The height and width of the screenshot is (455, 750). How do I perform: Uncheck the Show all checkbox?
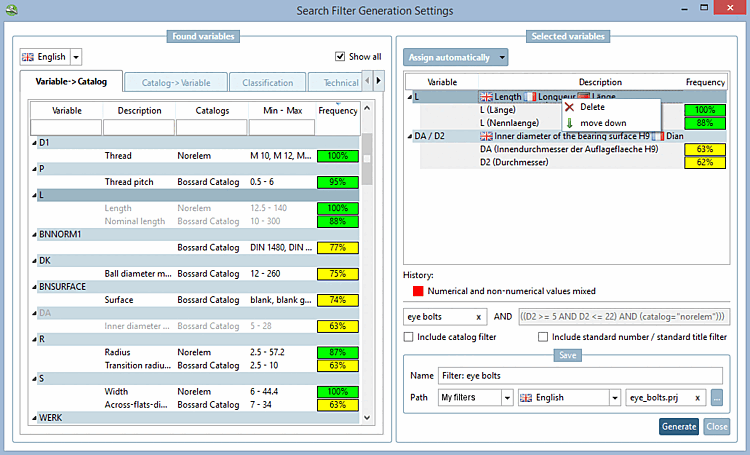(x=340, y=57)
